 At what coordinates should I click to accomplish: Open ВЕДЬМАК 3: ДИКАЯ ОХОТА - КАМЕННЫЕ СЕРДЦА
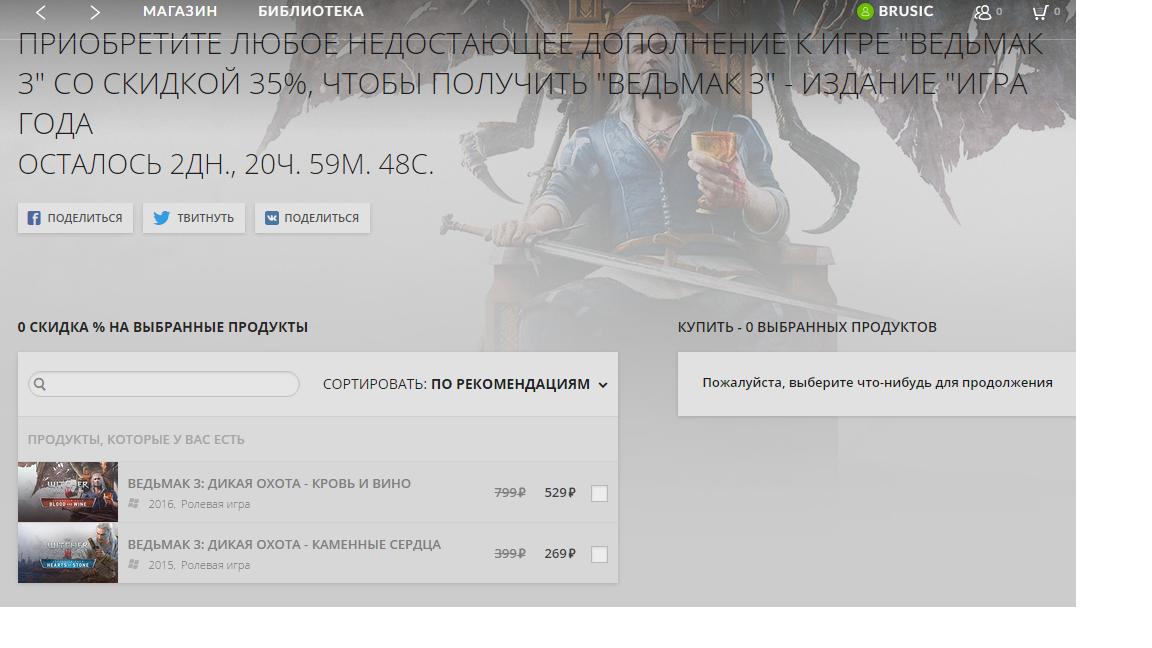tap(284, 544)
